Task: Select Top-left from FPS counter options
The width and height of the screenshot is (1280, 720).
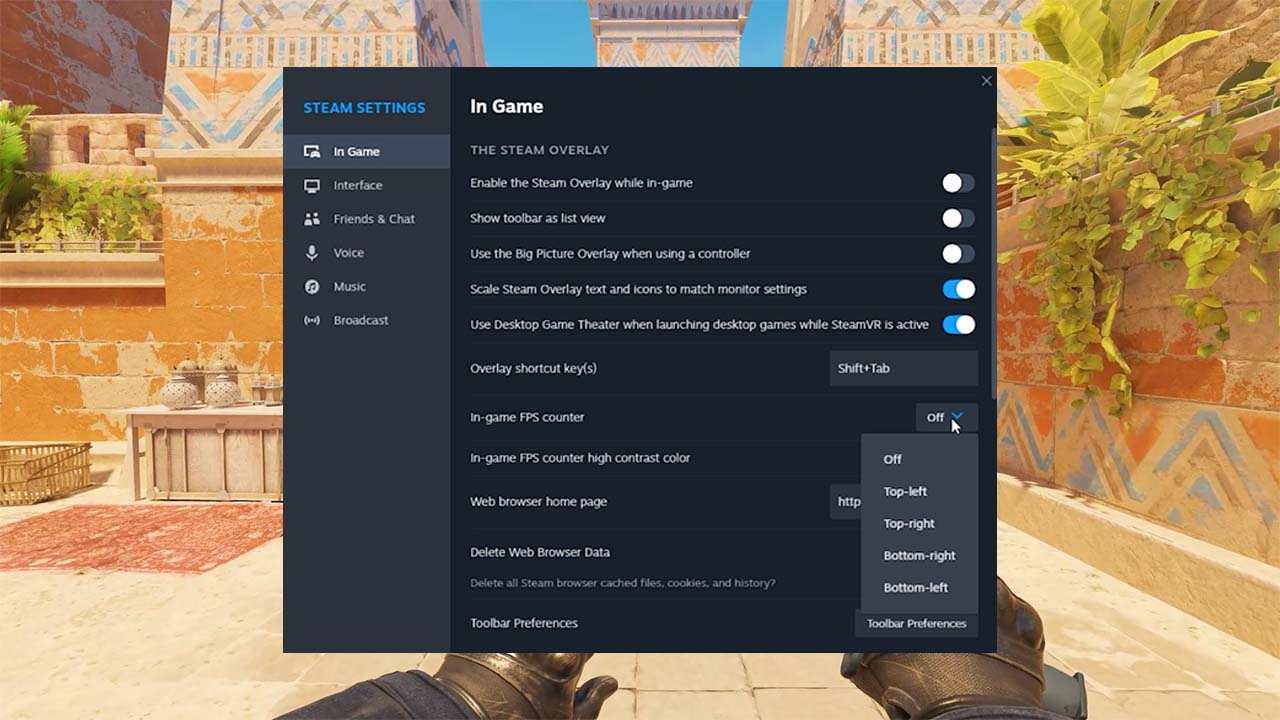Action: pos(905,491)
